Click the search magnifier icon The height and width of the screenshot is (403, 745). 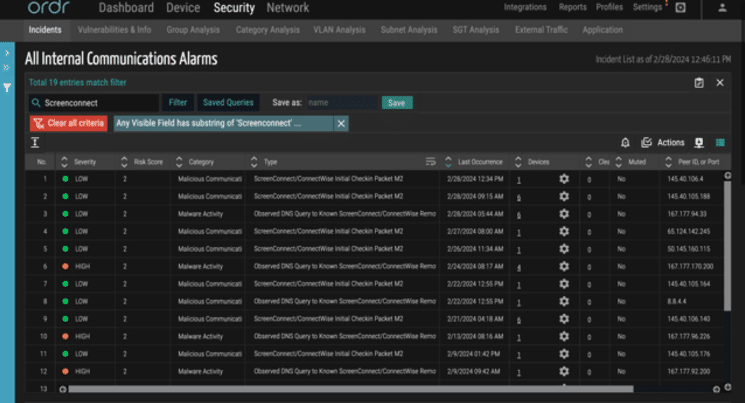36,103
